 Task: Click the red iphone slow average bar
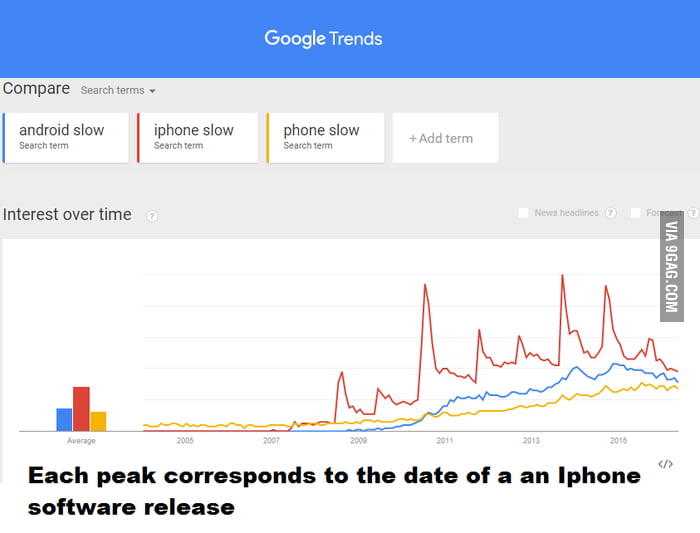pyautogui.click(x=81, y=409)
